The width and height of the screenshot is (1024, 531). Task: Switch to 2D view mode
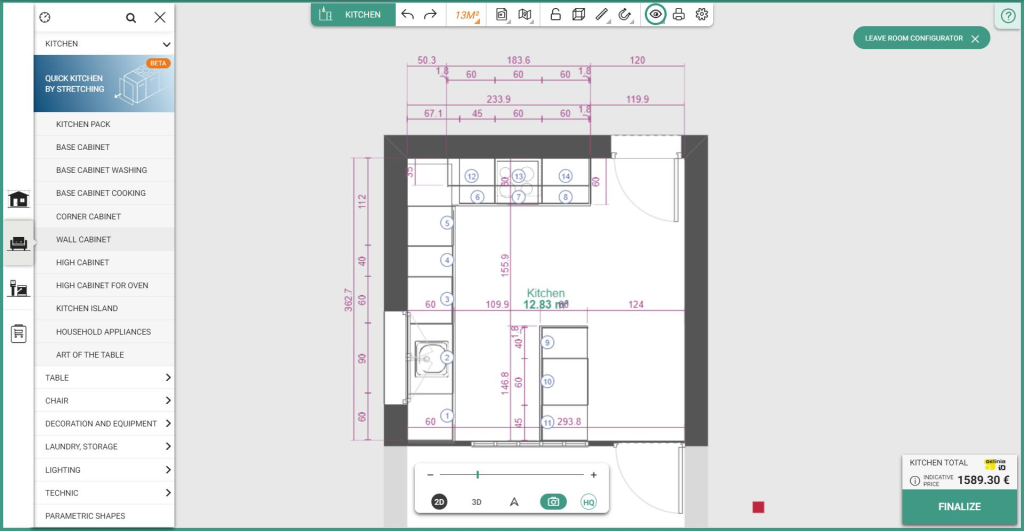[439, 502]
